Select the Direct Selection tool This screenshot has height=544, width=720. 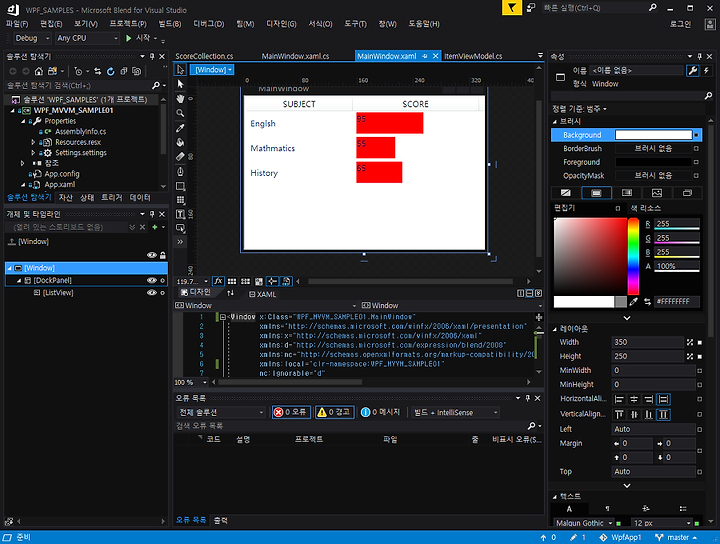180,84
